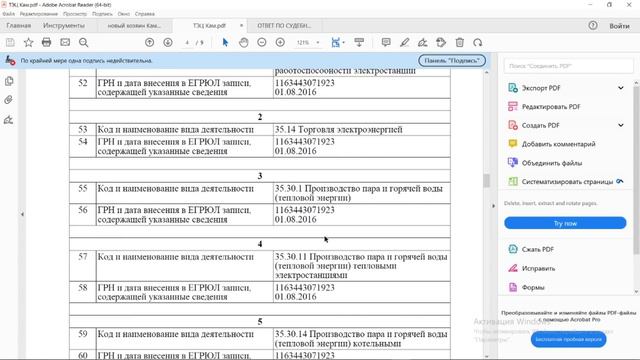The width and height of the screenshot is (640, 360).
Task: Rotate view with the circular arrow icon
Action: tap(478, 42)
